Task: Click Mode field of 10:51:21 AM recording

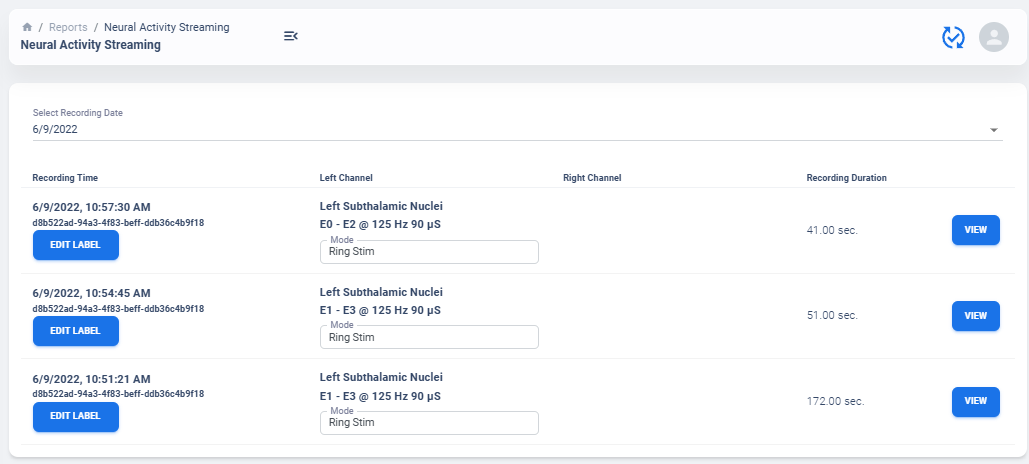Action: (429, 423)
